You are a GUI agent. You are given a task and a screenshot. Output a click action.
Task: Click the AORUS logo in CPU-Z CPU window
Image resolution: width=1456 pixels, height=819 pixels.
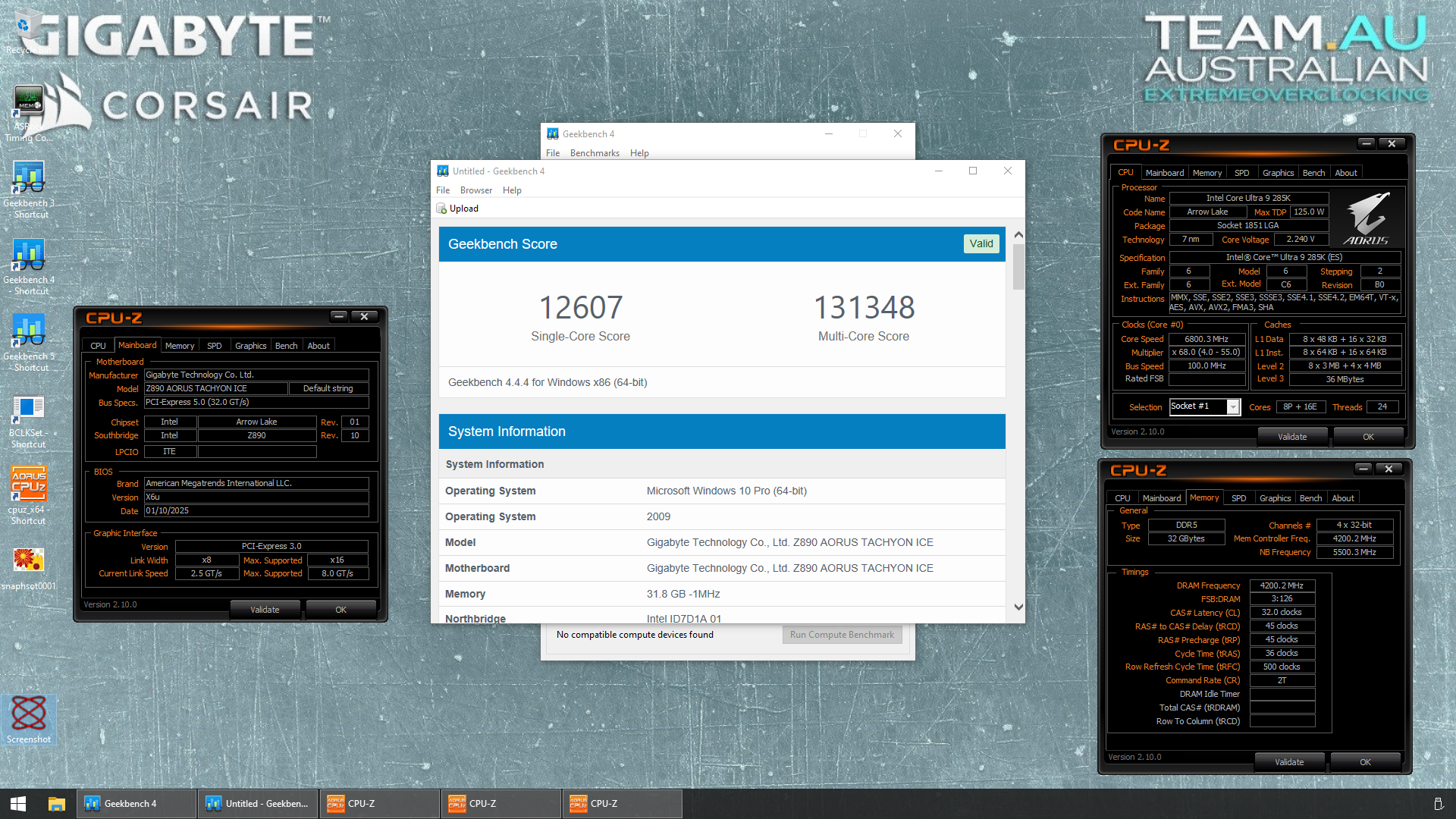[1367, 218]
